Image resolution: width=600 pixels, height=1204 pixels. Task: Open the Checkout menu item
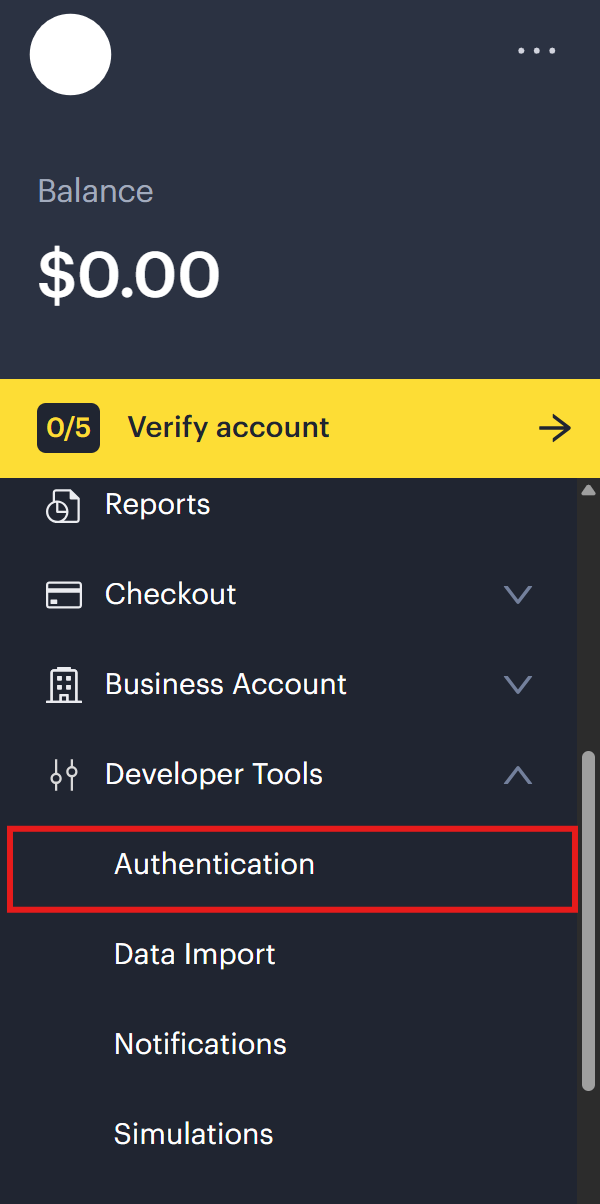click(171, 594)
